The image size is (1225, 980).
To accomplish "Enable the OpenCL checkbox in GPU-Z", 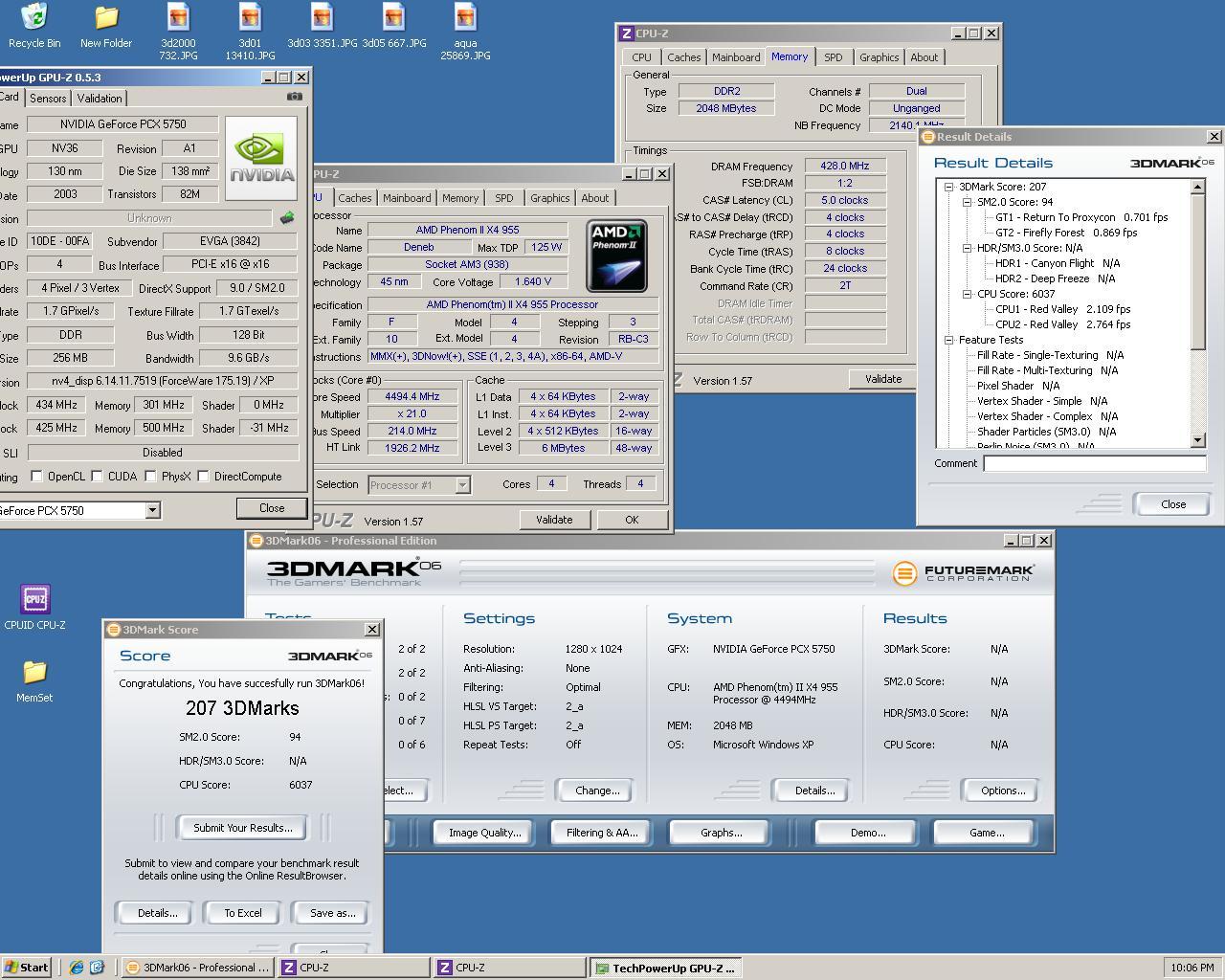I will [x=36, y=476].
